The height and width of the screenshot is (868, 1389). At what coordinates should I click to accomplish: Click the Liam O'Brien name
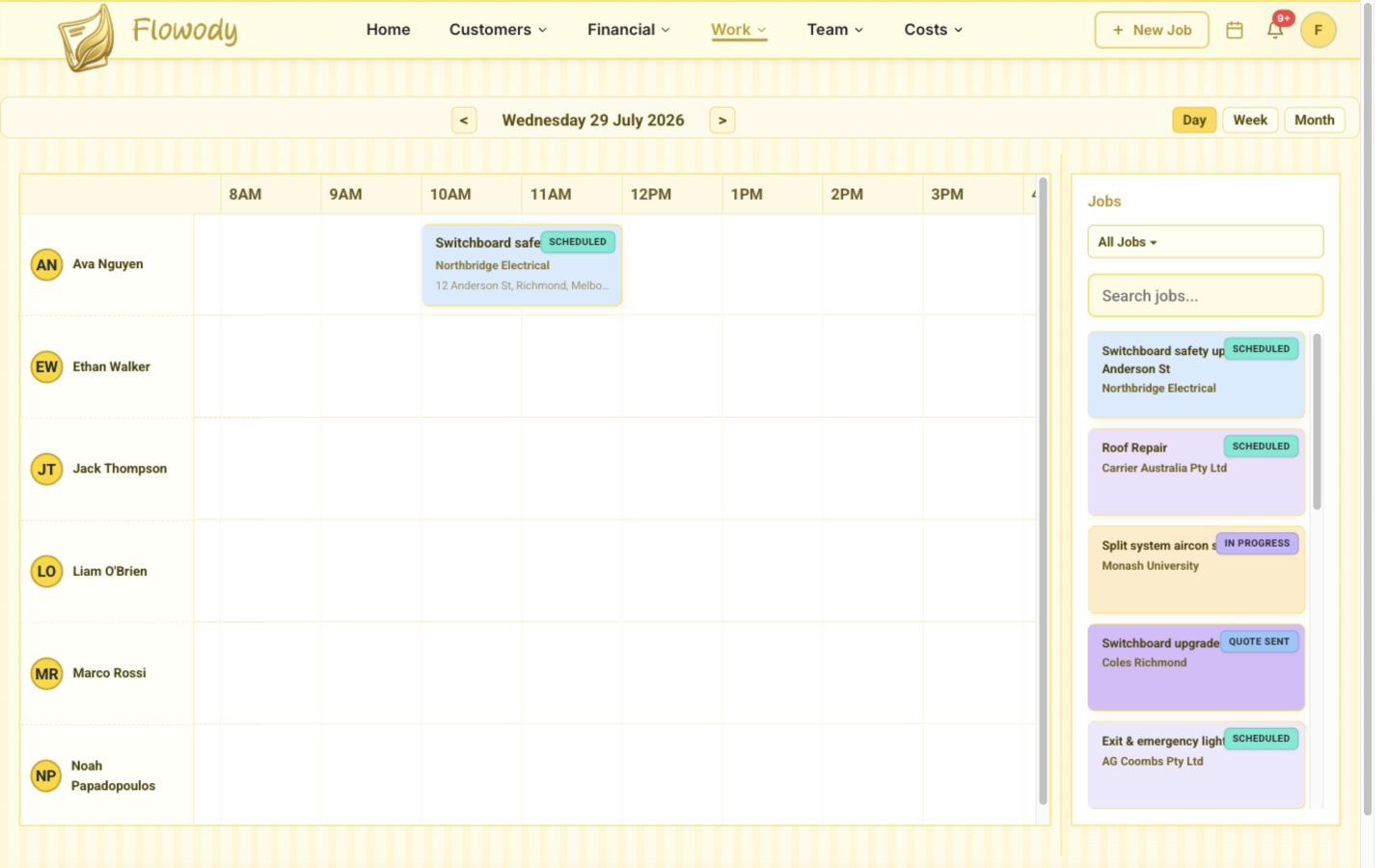click(110, 571)
